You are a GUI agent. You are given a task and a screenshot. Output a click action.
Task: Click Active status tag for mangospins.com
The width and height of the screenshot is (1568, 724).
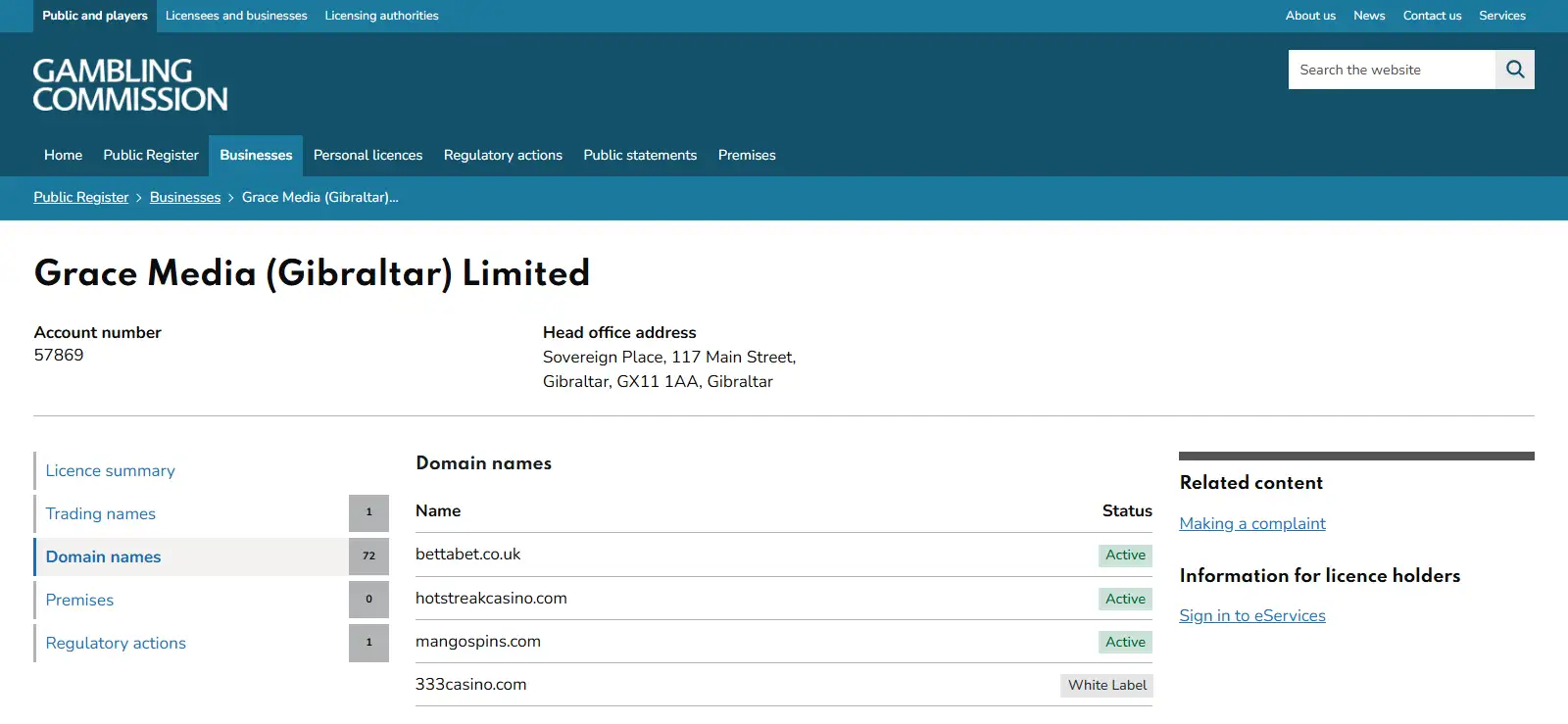point(1125,642)
